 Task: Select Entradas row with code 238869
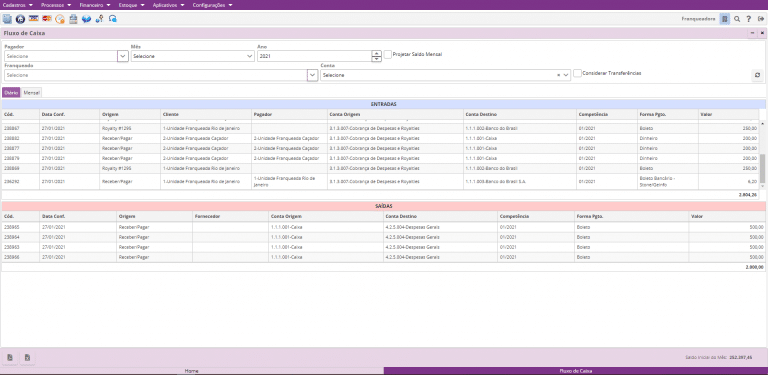click(x=380, y=168)
